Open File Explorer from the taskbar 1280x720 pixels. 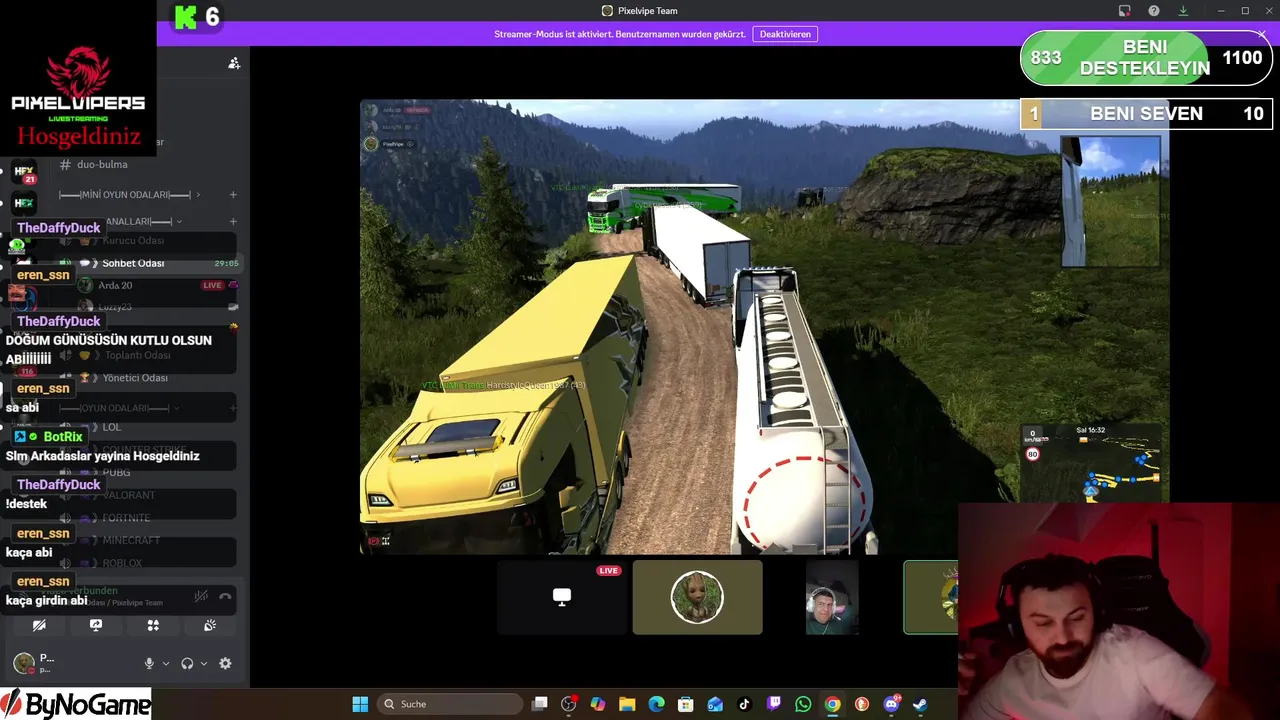coord(627,704)
